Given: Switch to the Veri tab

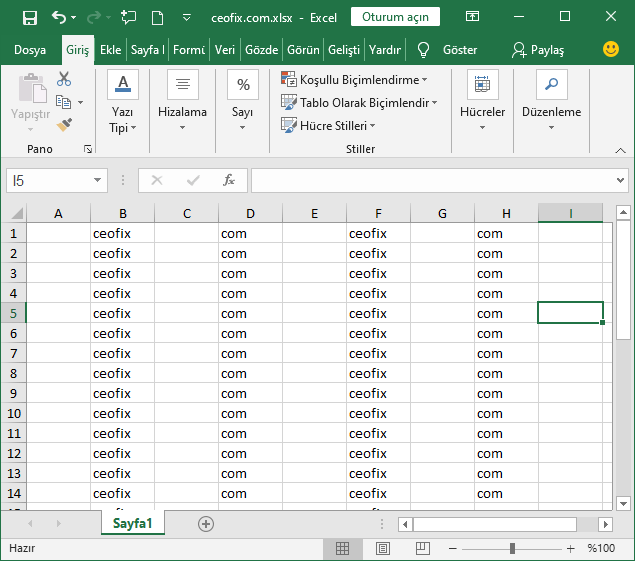Looking at the screenshot, I should tap(225, 50).
